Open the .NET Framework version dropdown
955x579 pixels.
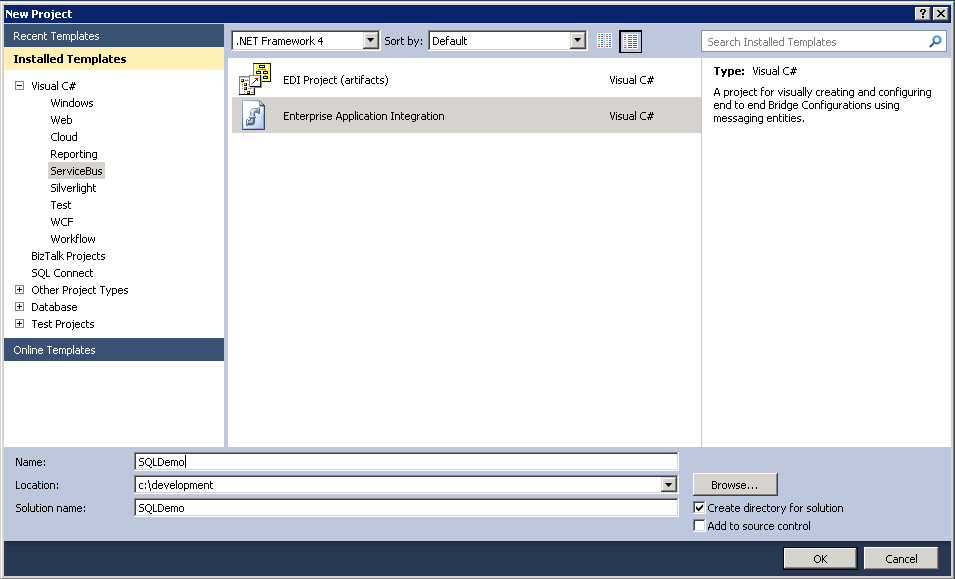(371, 41)
